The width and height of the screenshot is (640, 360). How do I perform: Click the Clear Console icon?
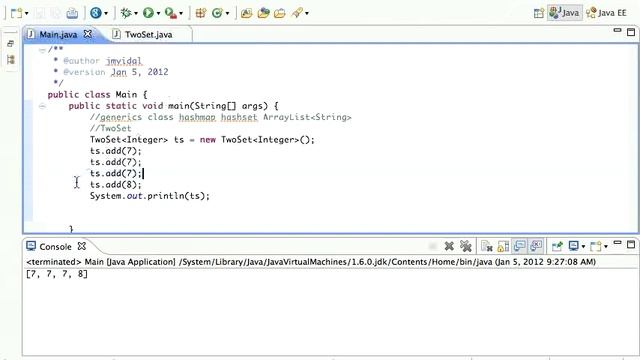click(x=487, y=246)
